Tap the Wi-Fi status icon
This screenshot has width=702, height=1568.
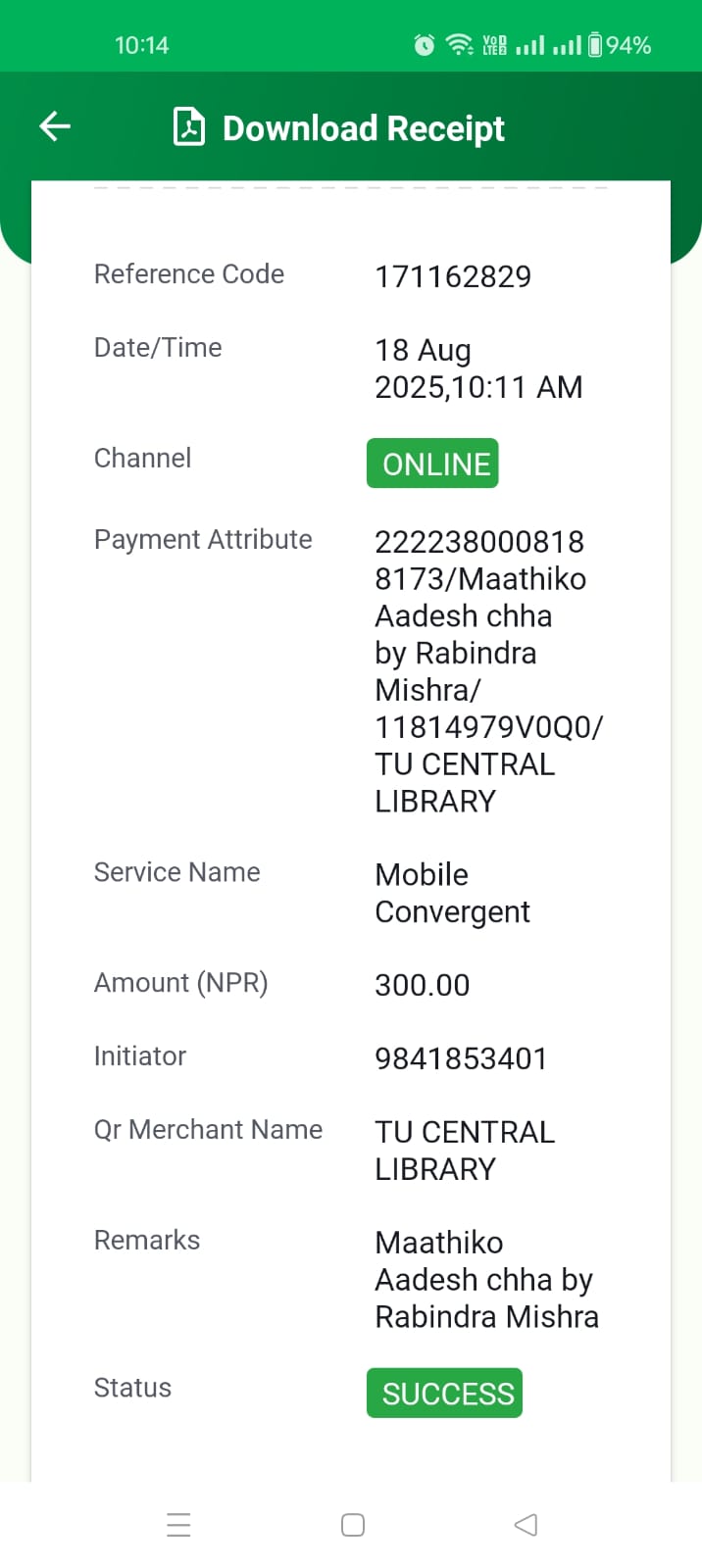459,45
